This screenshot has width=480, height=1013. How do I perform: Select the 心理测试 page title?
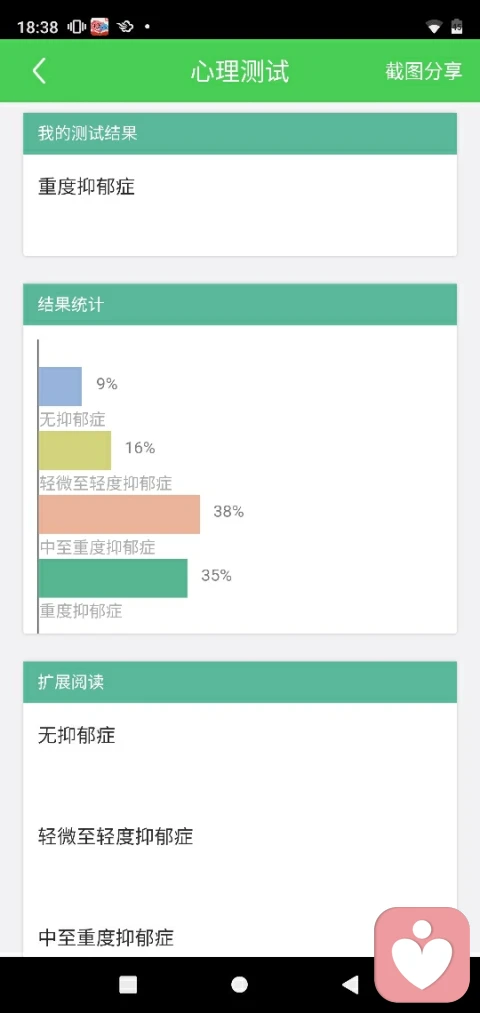(240, 71)
